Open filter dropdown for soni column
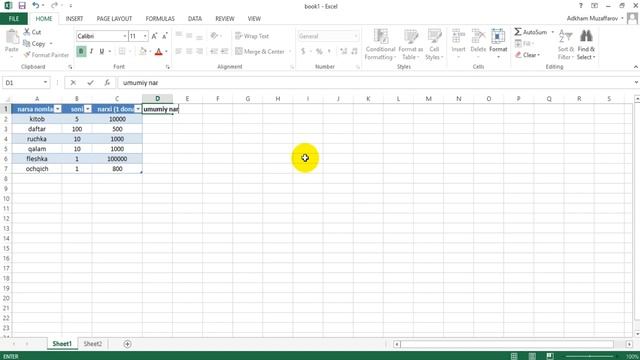The height and width of the screenshot is (360, 640). point(87,109)
